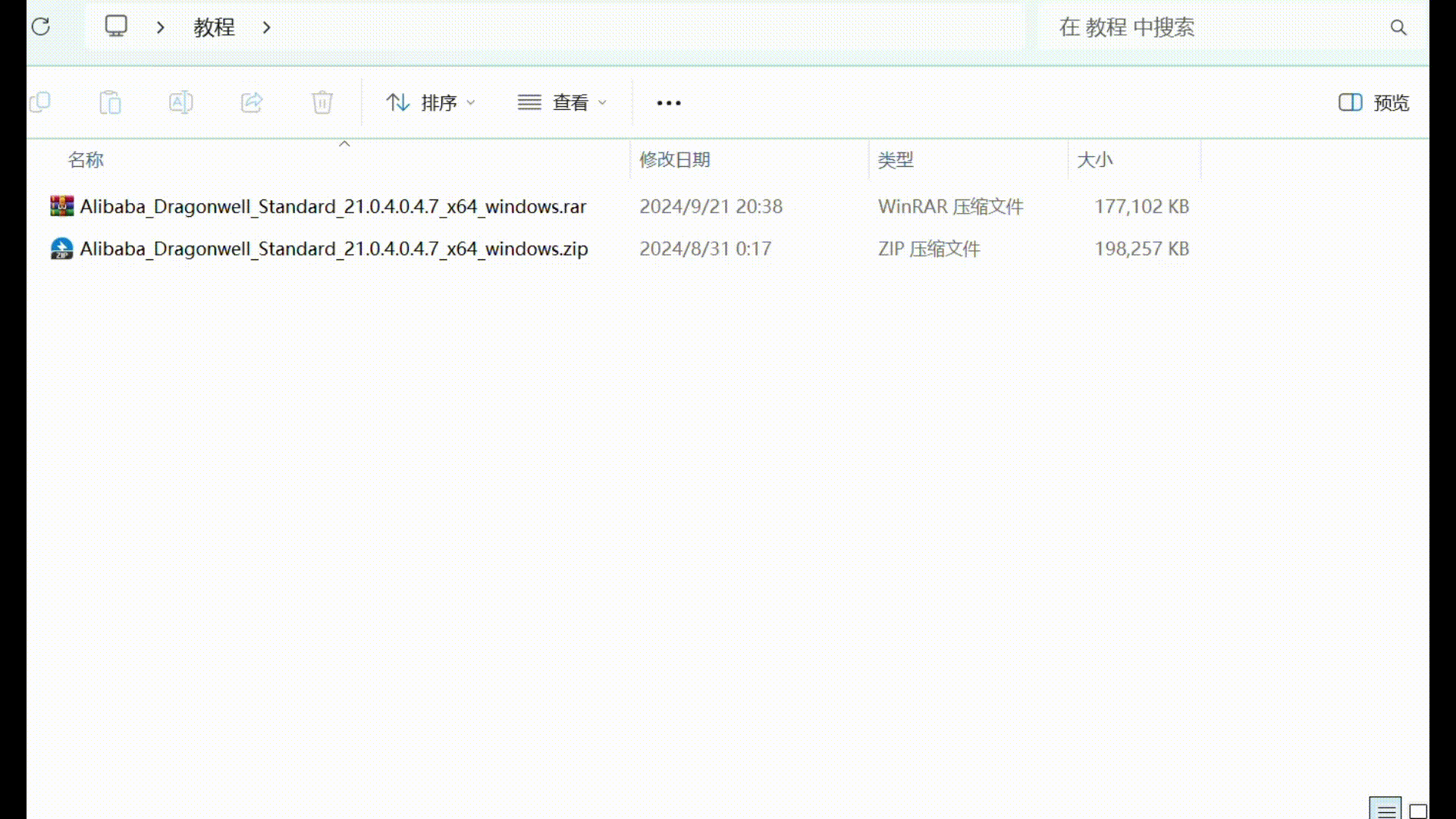Rename the selected item
Image resolution: width=1456 pixels, height=819 pixels.
click(x=181, y=102)
